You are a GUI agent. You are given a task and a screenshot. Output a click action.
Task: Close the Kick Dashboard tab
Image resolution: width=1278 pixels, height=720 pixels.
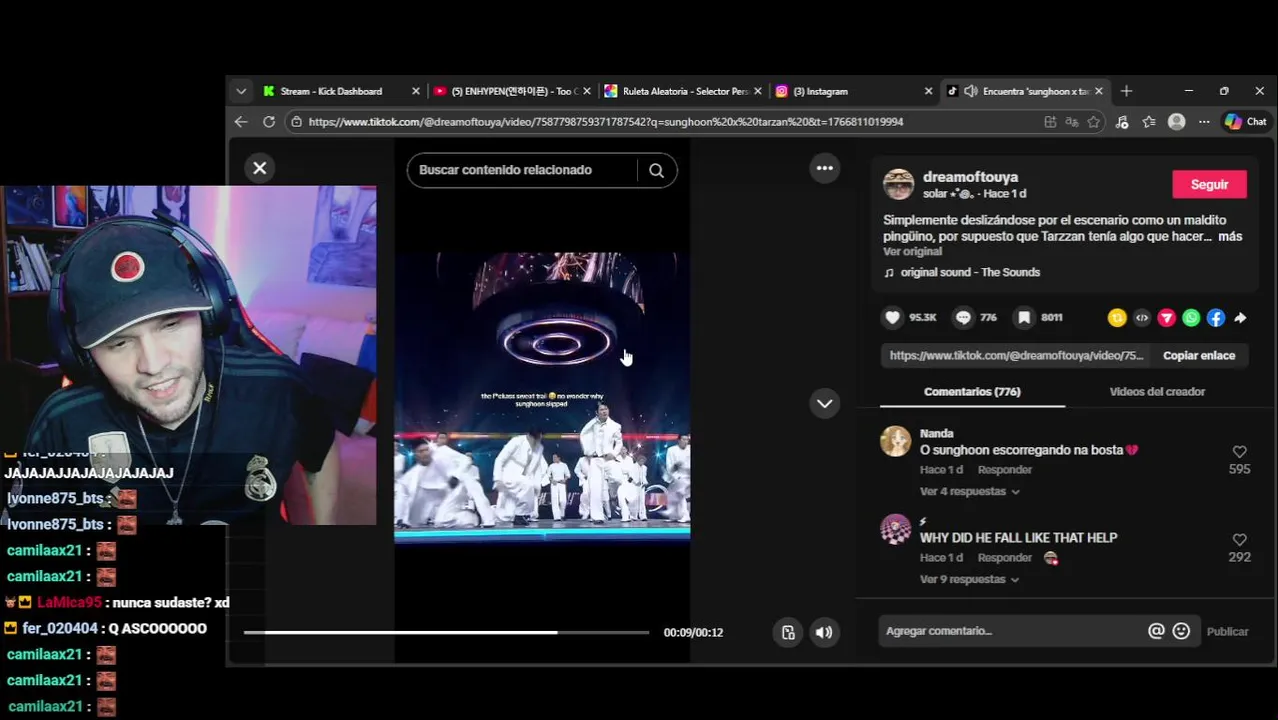click(416, 91)
